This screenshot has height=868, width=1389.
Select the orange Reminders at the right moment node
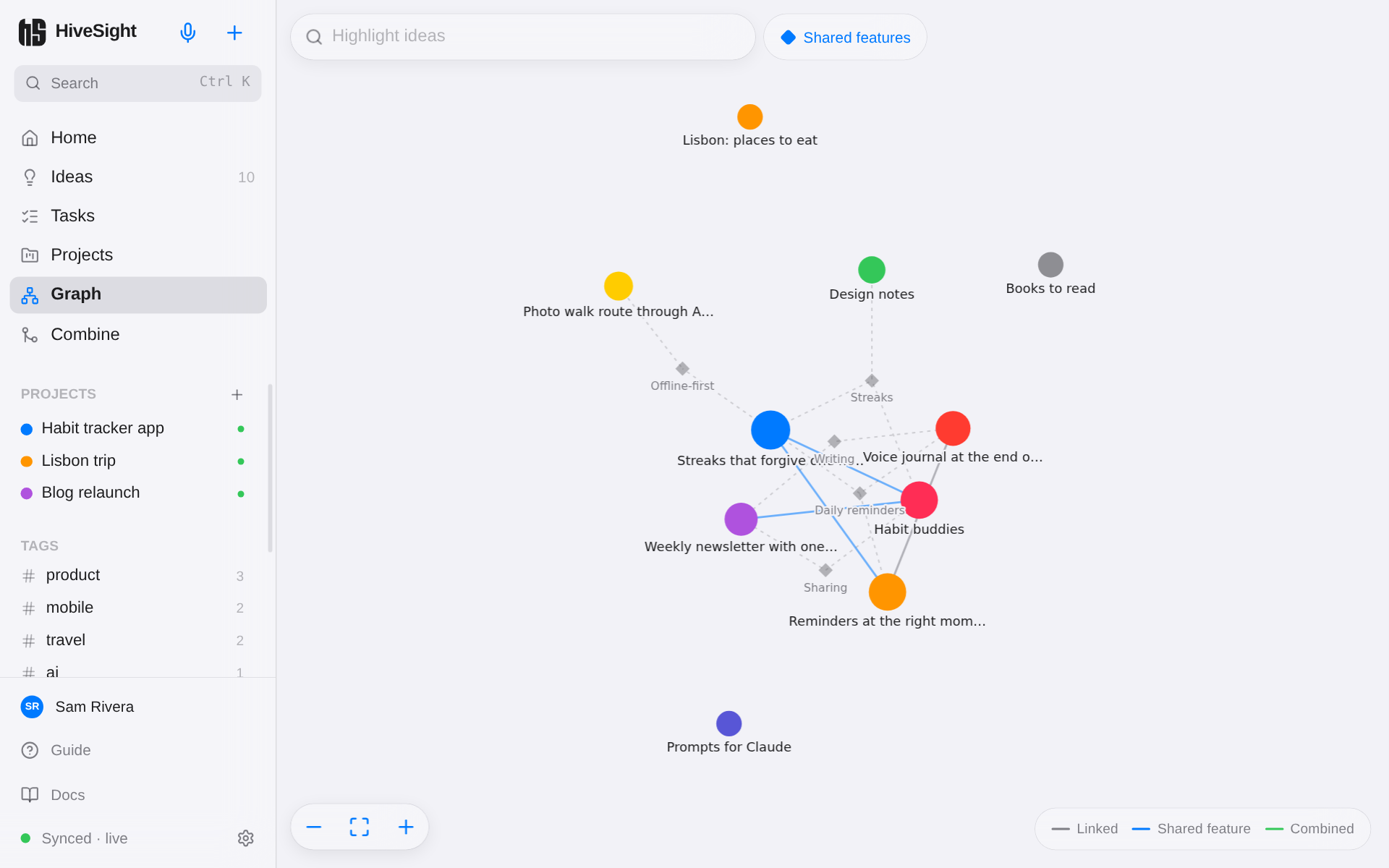[888, 592]
